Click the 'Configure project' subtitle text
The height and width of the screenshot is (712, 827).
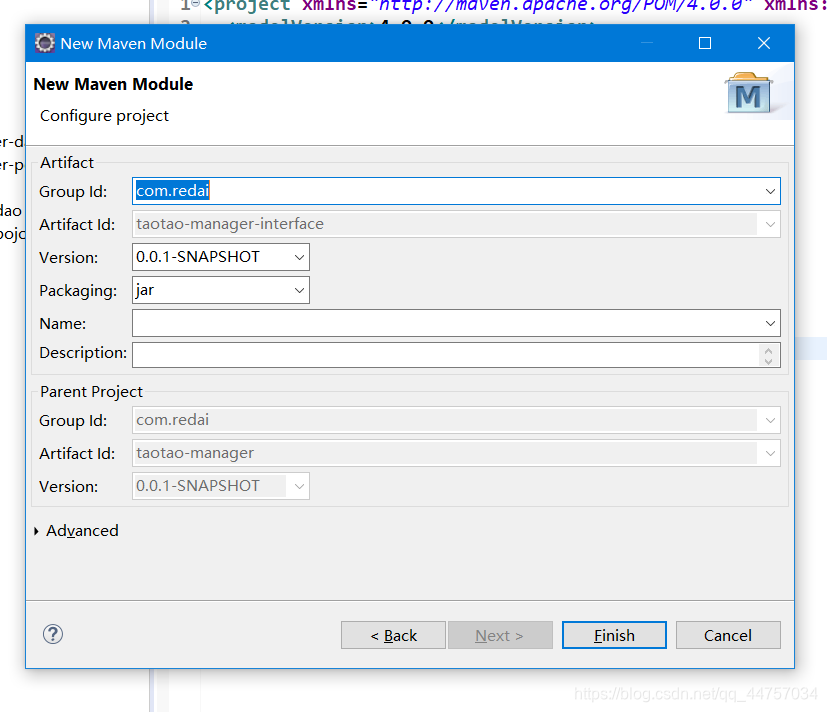point(104,116)
